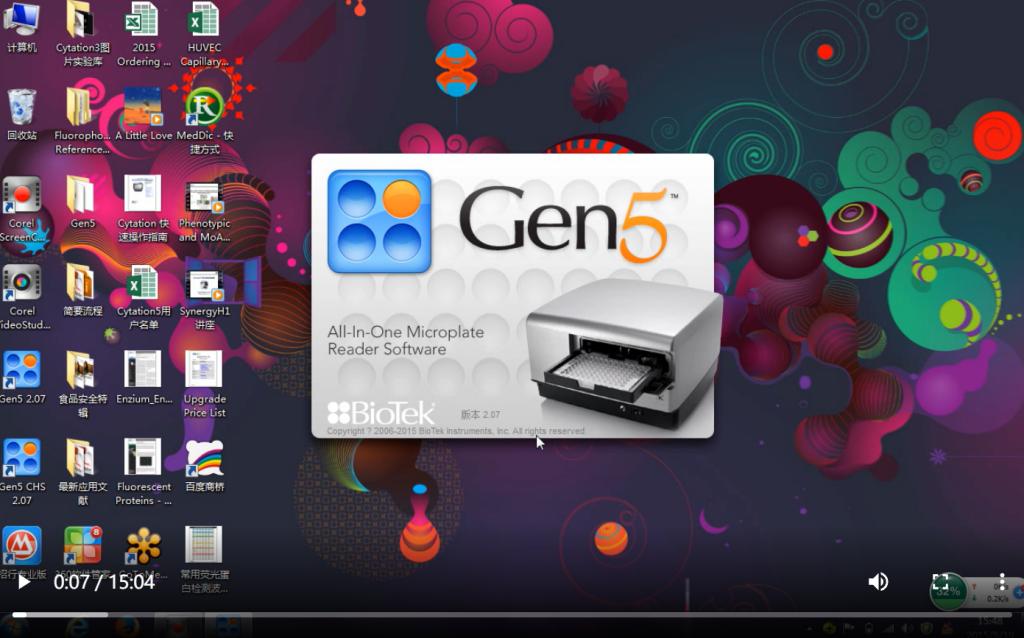
Task: Select the Gen5 folder on the desktop
Action: click(x=82, y=202)
